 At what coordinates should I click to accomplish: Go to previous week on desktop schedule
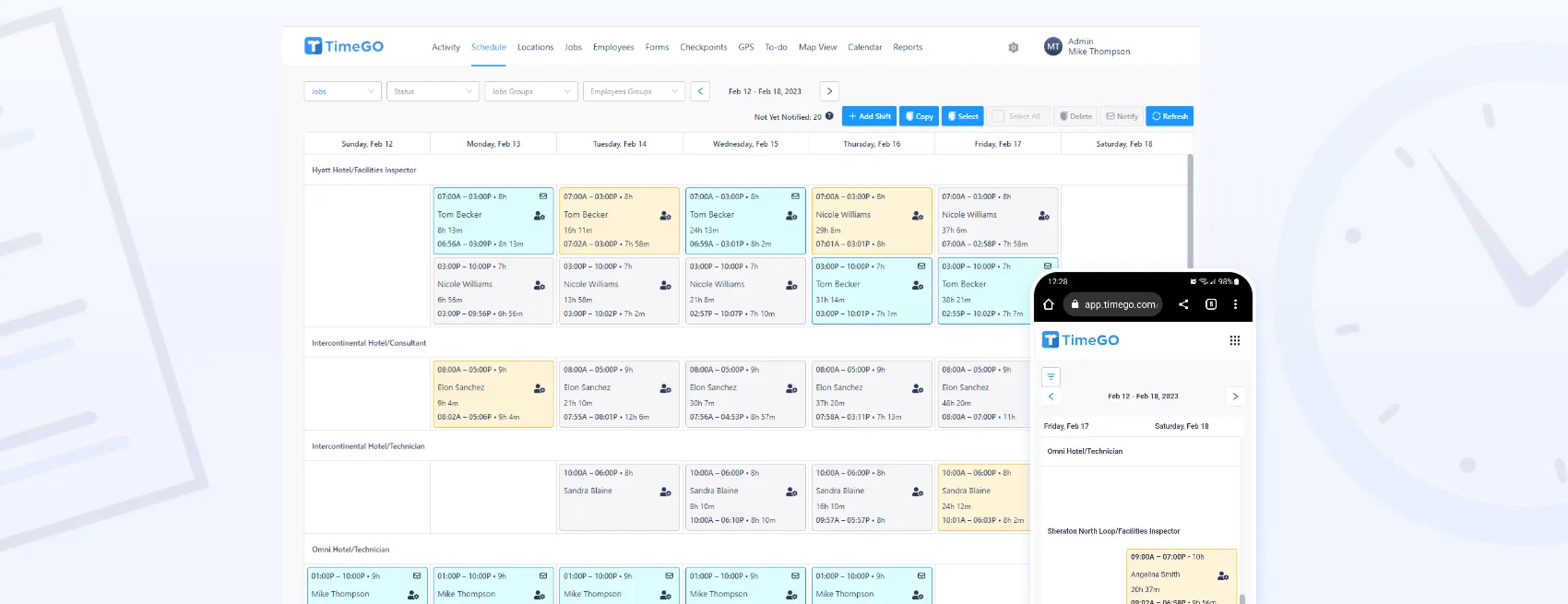700,91
